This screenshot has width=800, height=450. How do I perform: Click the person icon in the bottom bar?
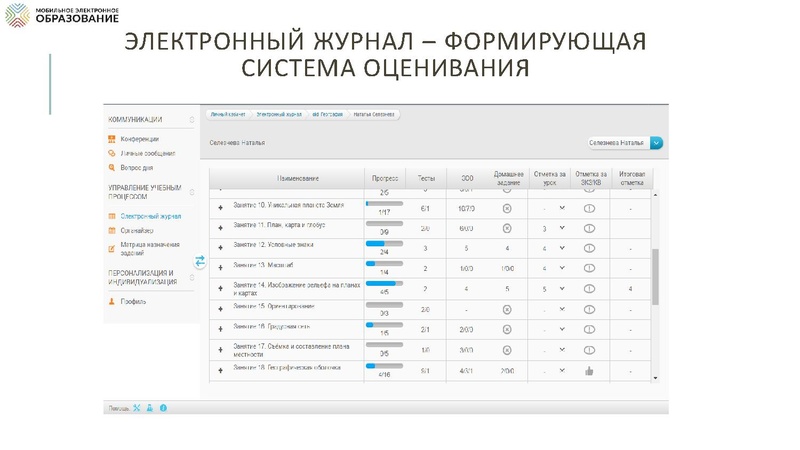(x=149, y=408)
